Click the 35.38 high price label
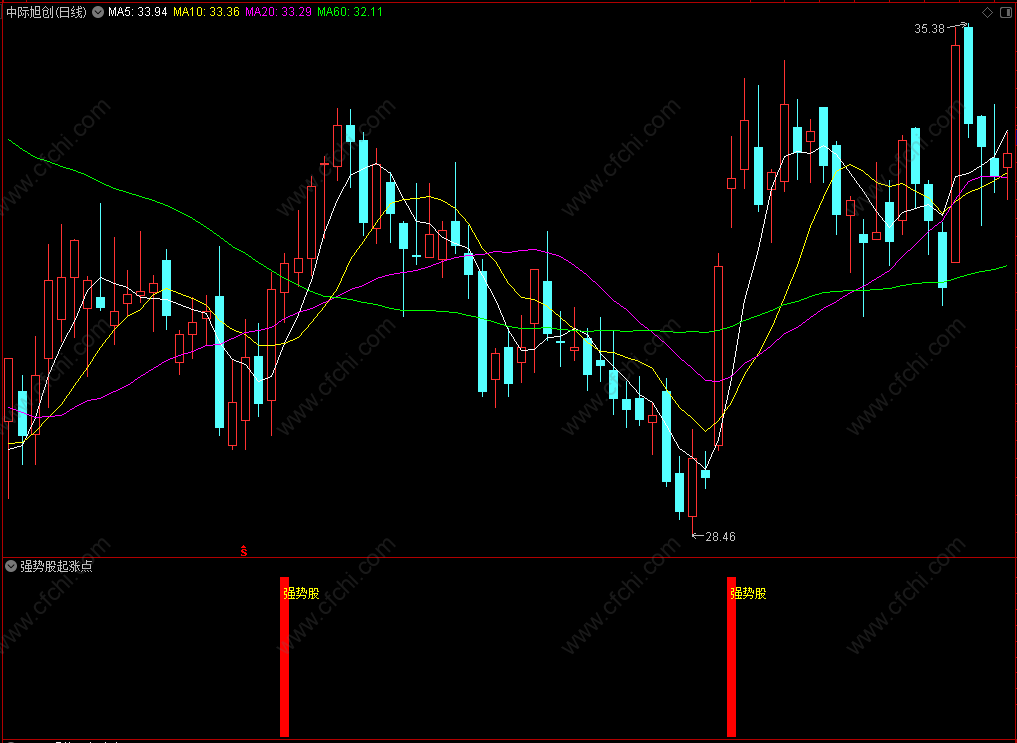 [x=929, y=29]
